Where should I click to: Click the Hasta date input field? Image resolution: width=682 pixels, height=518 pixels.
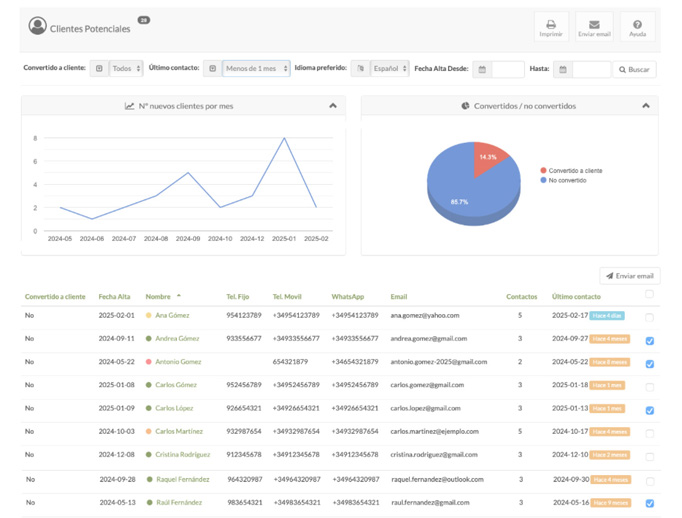point(591,70)
